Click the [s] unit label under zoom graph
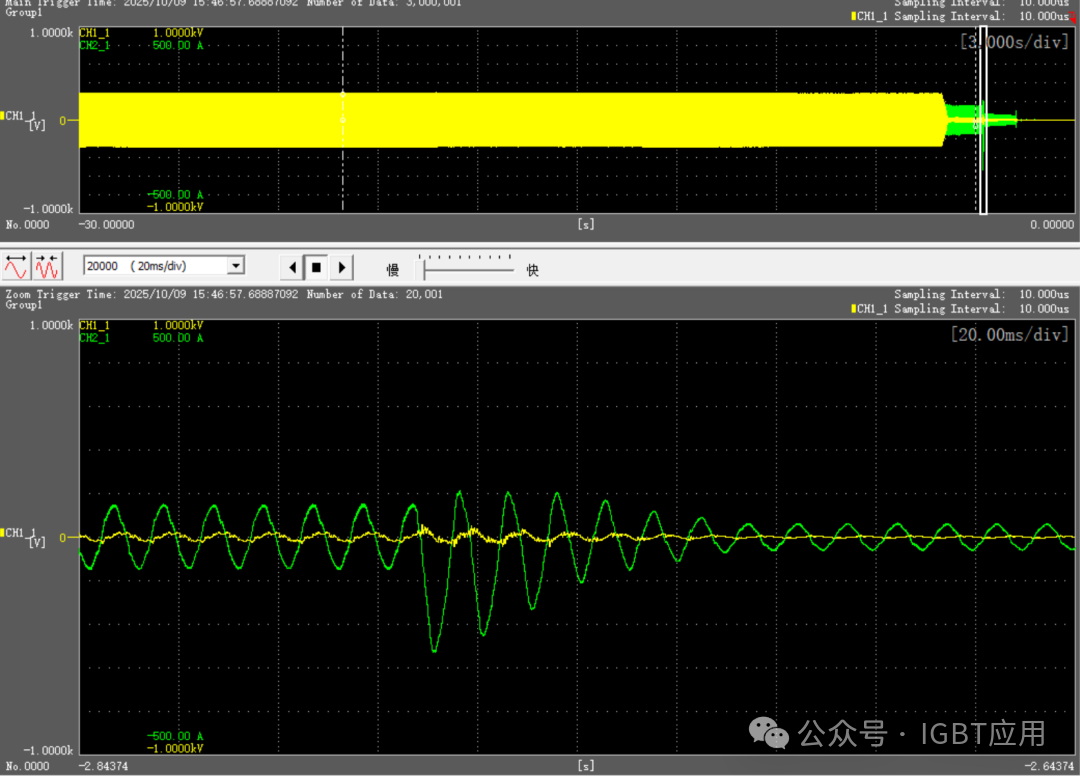 (x=585, y=766)
